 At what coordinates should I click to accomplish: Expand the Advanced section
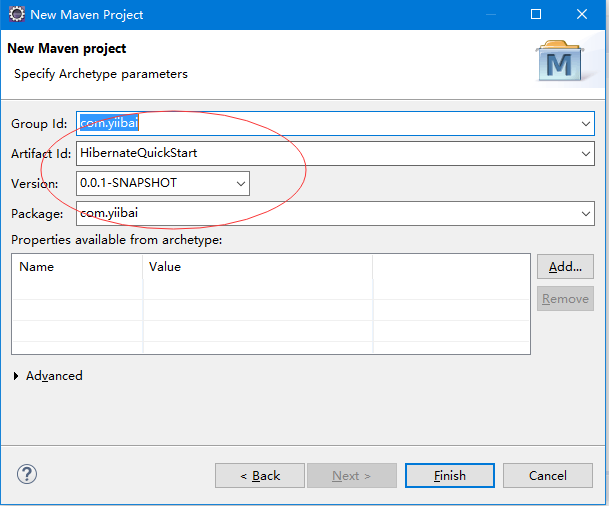(17, 376)
